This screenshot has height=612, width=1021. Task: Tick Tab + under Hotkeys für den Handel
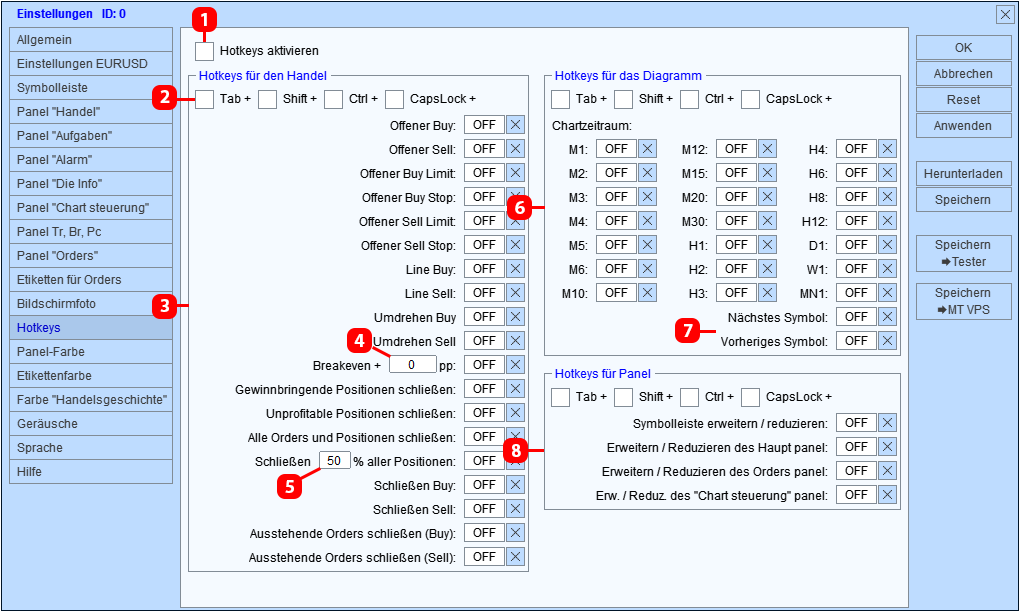tap(204, 99)
